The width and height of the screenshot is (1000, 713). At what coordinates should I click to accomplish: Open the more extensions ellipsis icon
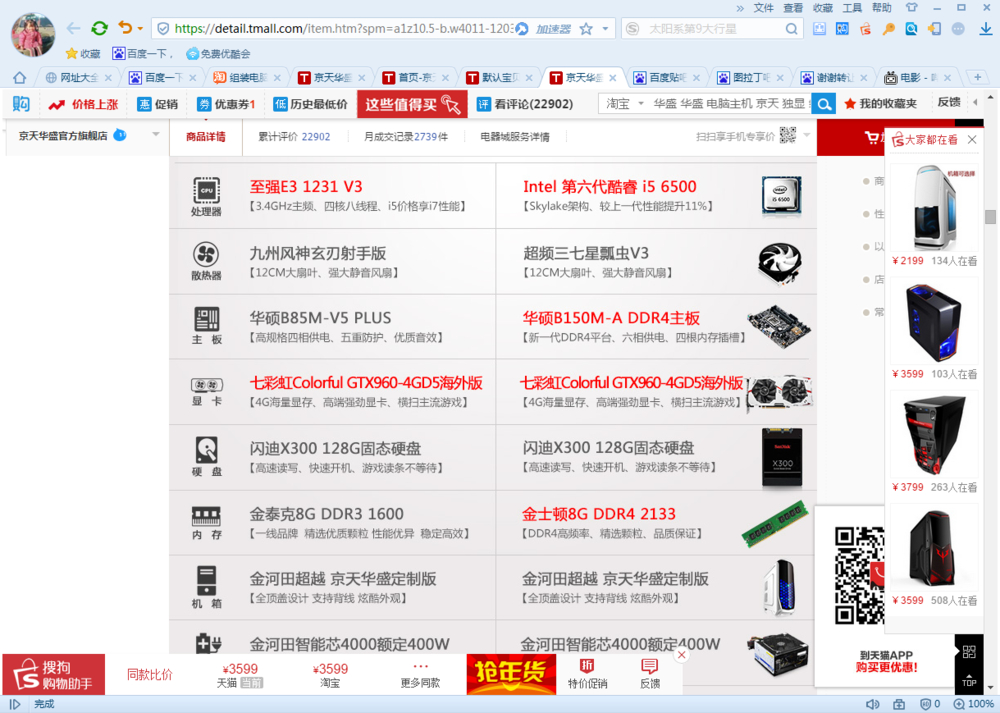pos(958,29)
